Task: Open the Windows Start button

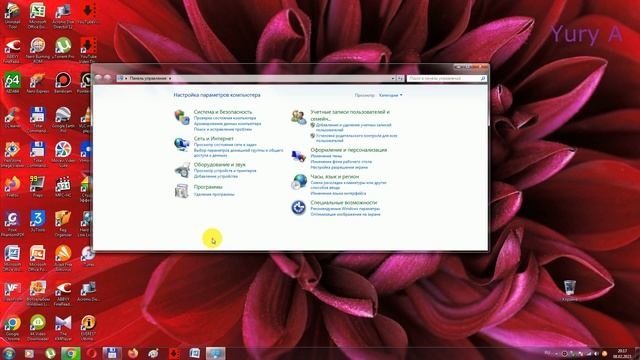Action: click(x=8, y=353)
